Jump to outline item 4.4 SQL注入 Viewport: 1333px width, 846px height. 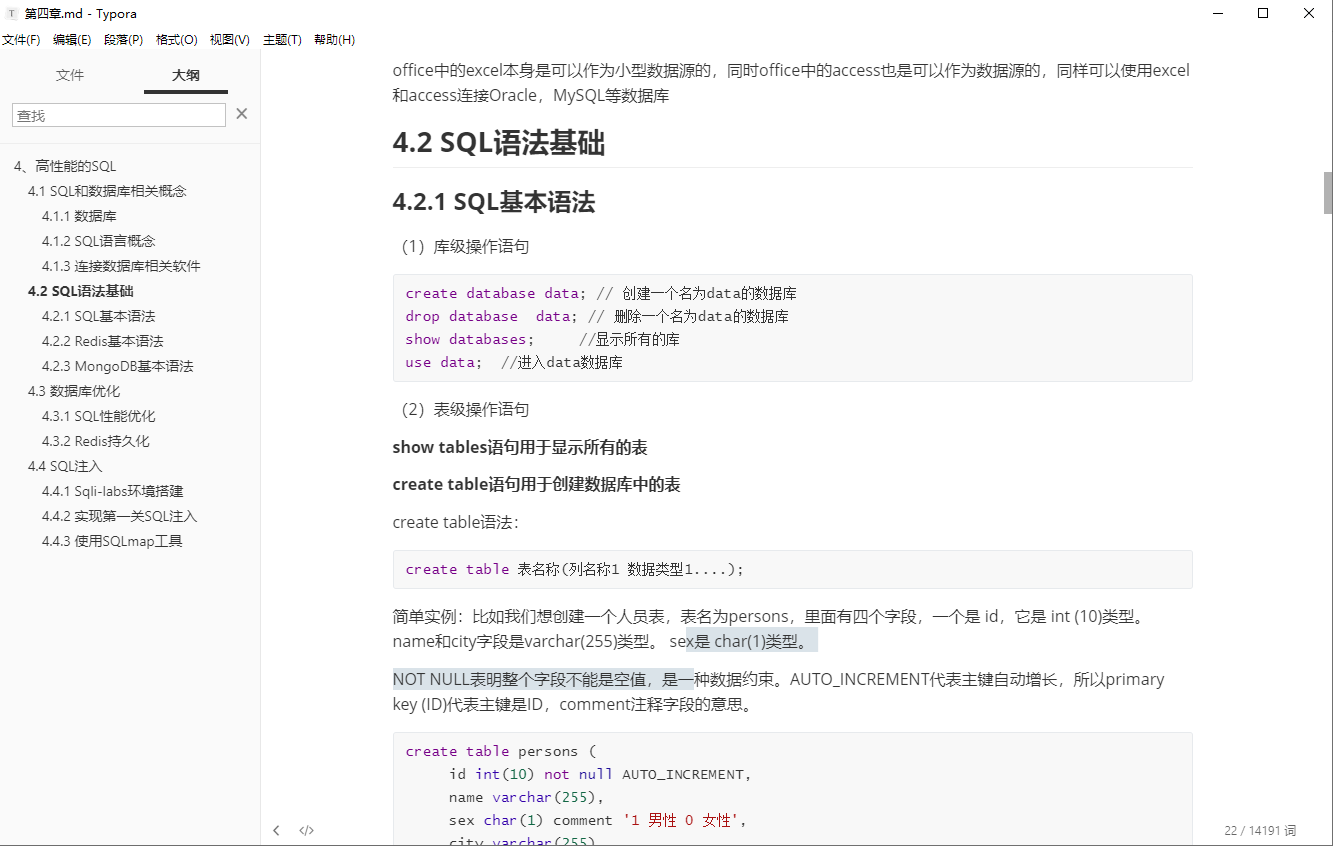pyautogui.click(x=65, y=466)
